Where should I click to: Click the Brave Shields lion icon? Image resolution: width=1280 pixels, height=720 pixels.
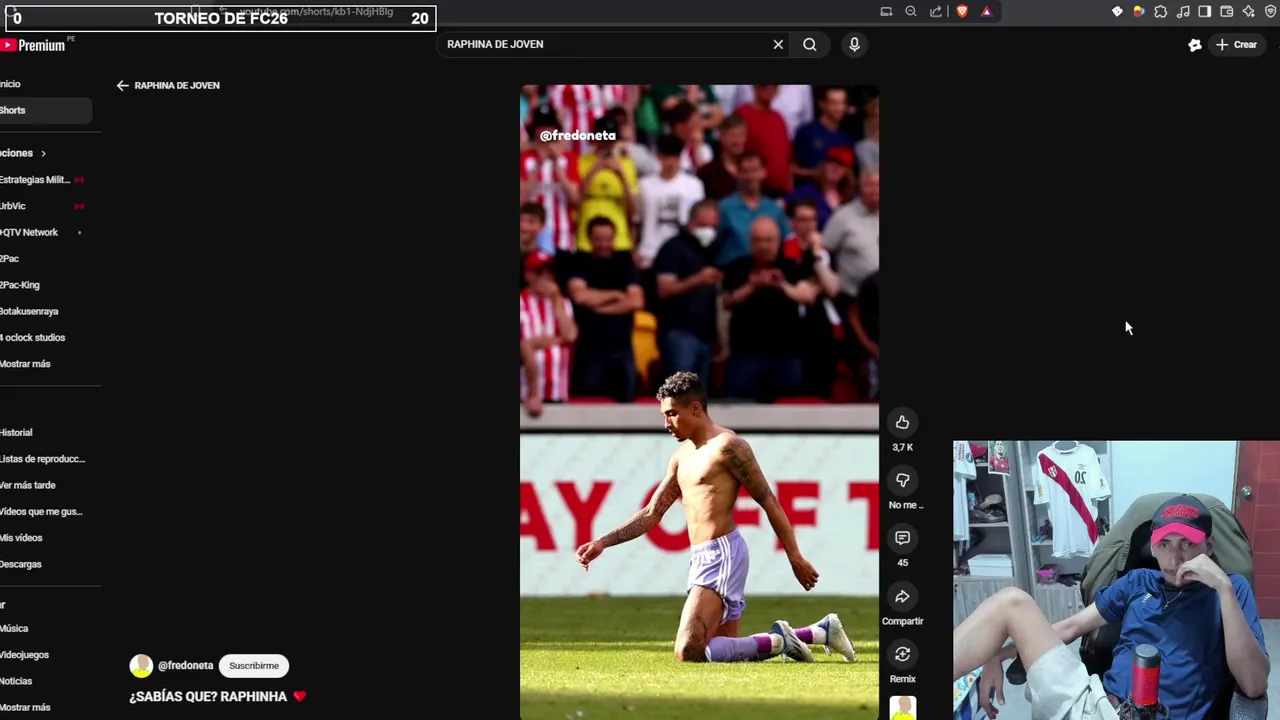click(962, 12)
